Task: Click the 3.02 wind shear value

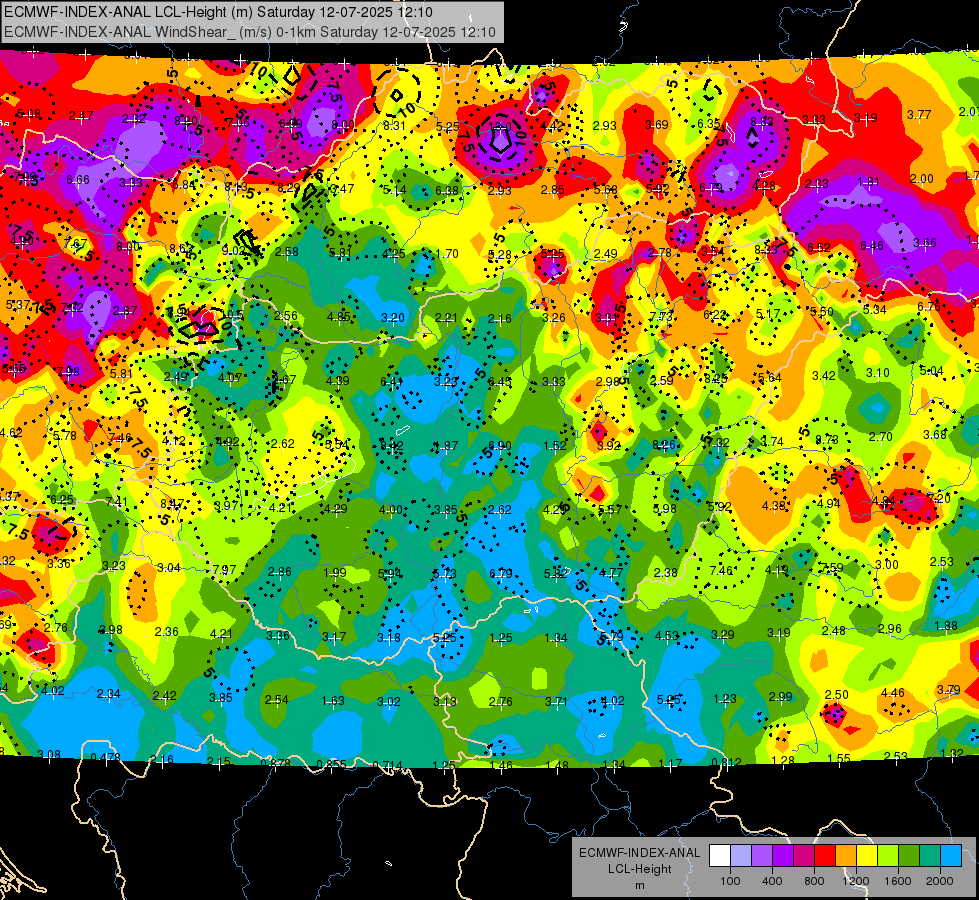Action: click(x=388, y=702)
